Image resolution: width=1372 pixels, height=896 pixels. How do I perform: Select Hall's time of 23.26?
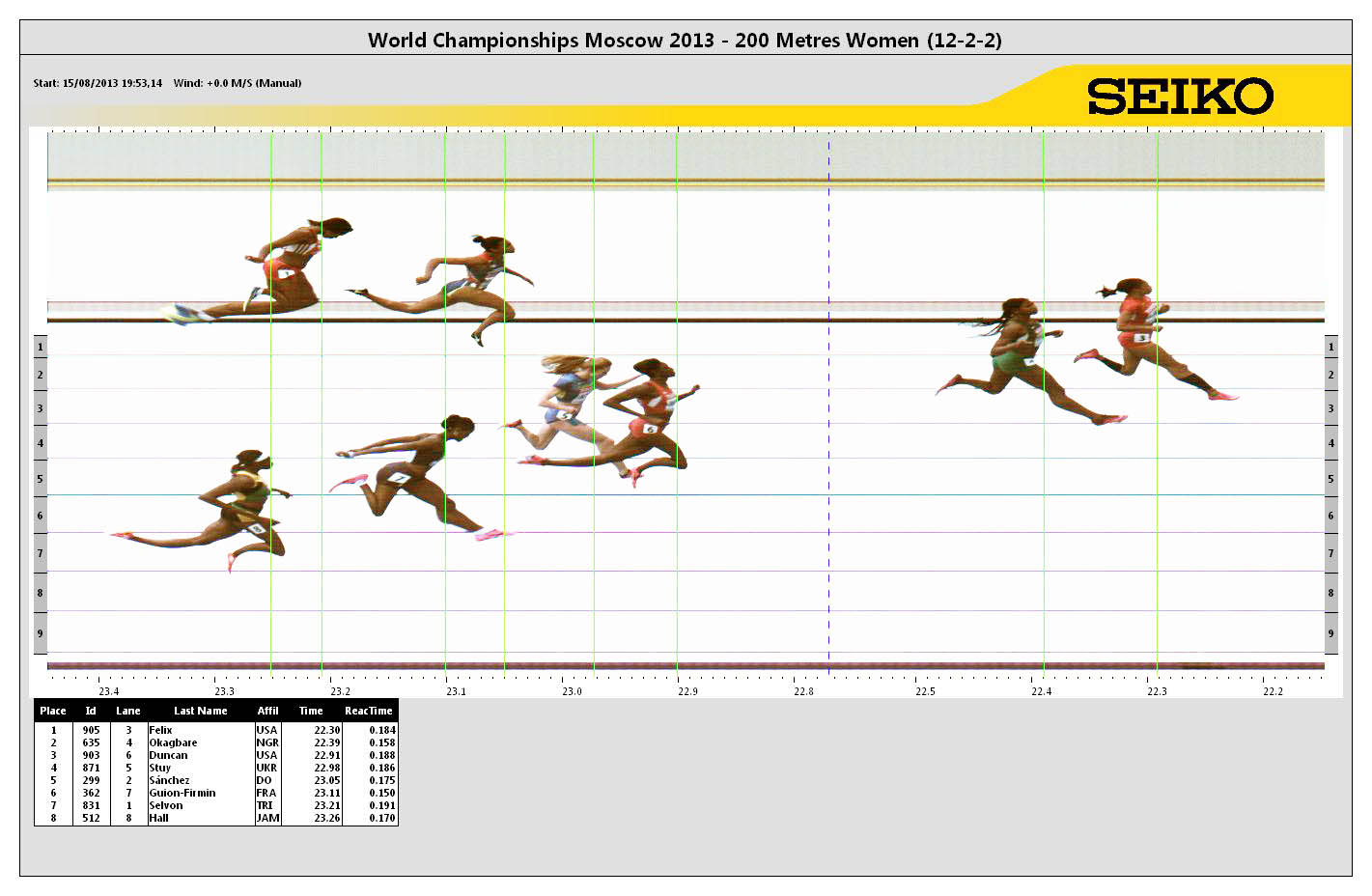[326, 818]
